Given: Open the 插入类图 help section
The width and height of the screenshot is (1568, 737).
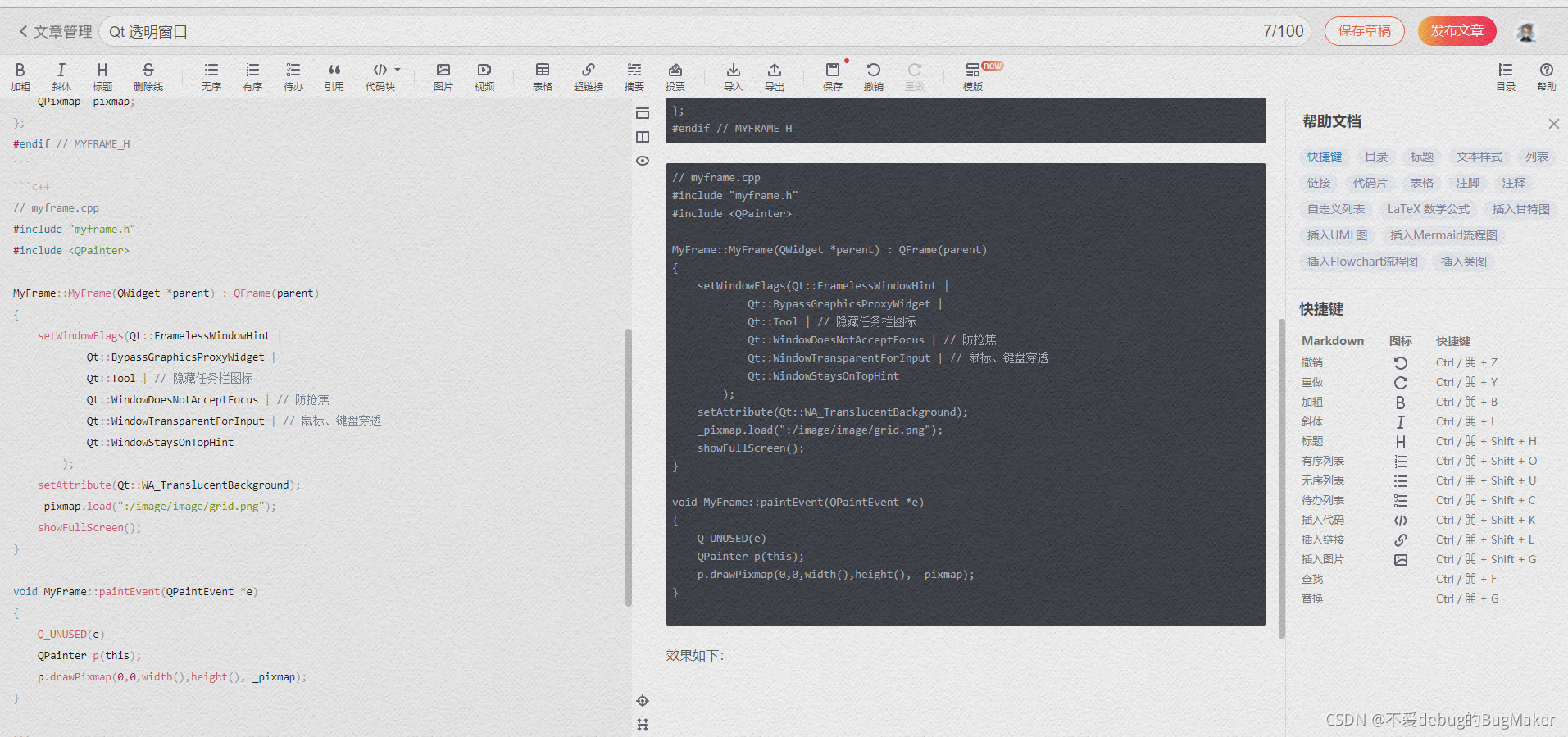Looking at the screenshot, I should coord(1464,262).
